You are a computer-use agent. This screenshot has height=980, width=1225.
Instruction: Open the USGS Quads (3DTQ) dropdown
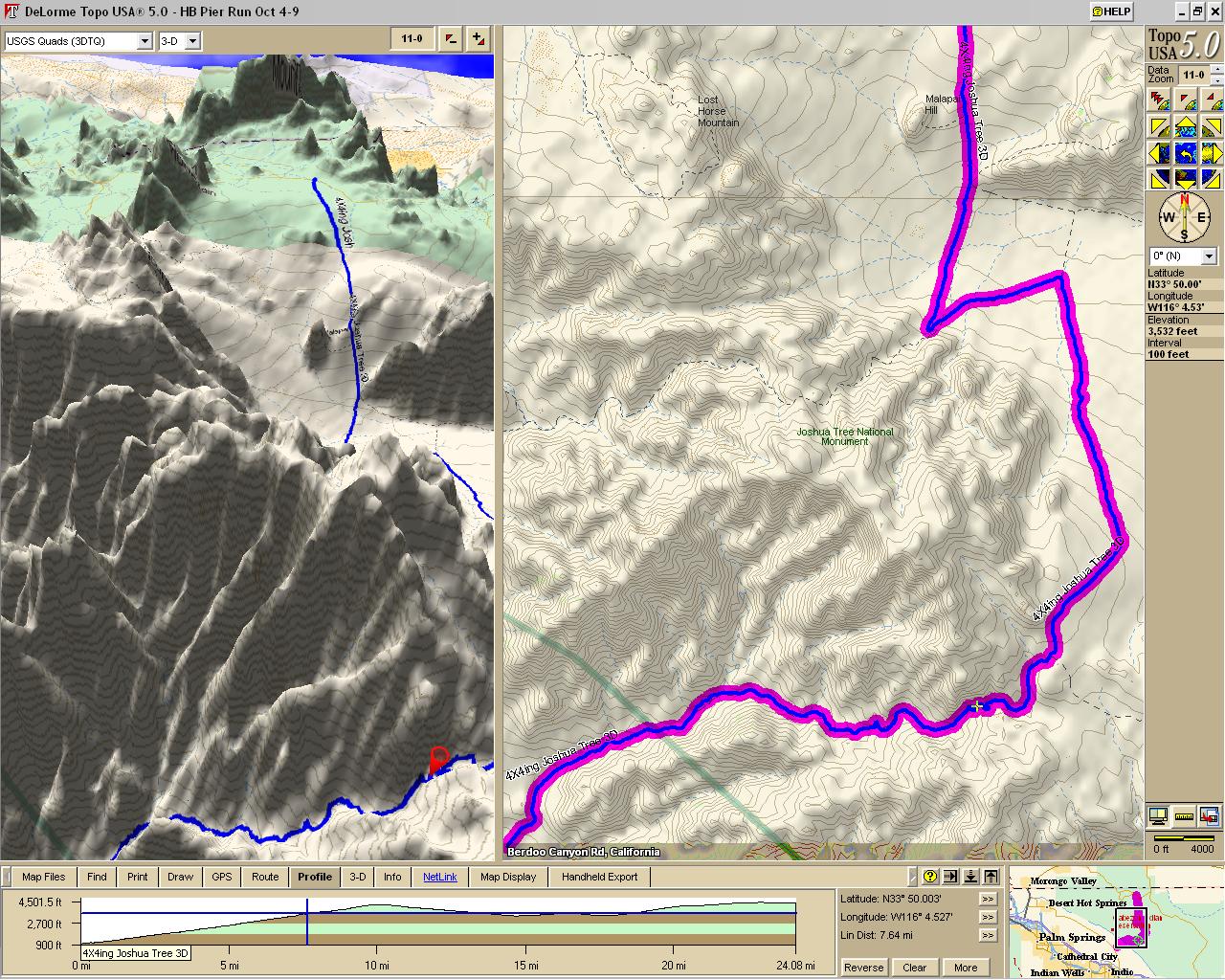click(145, 41)
